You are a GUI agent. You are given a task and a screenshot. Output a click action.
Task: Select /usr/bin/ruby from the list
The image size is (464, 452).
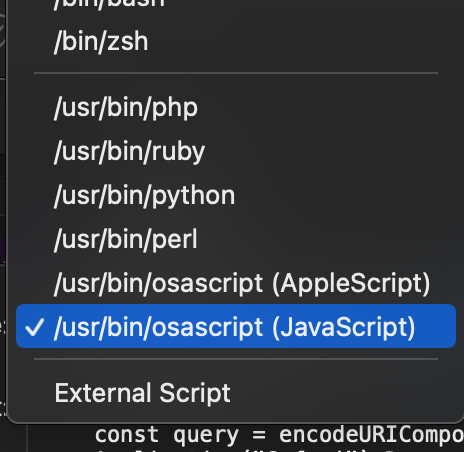click(236, 151)
